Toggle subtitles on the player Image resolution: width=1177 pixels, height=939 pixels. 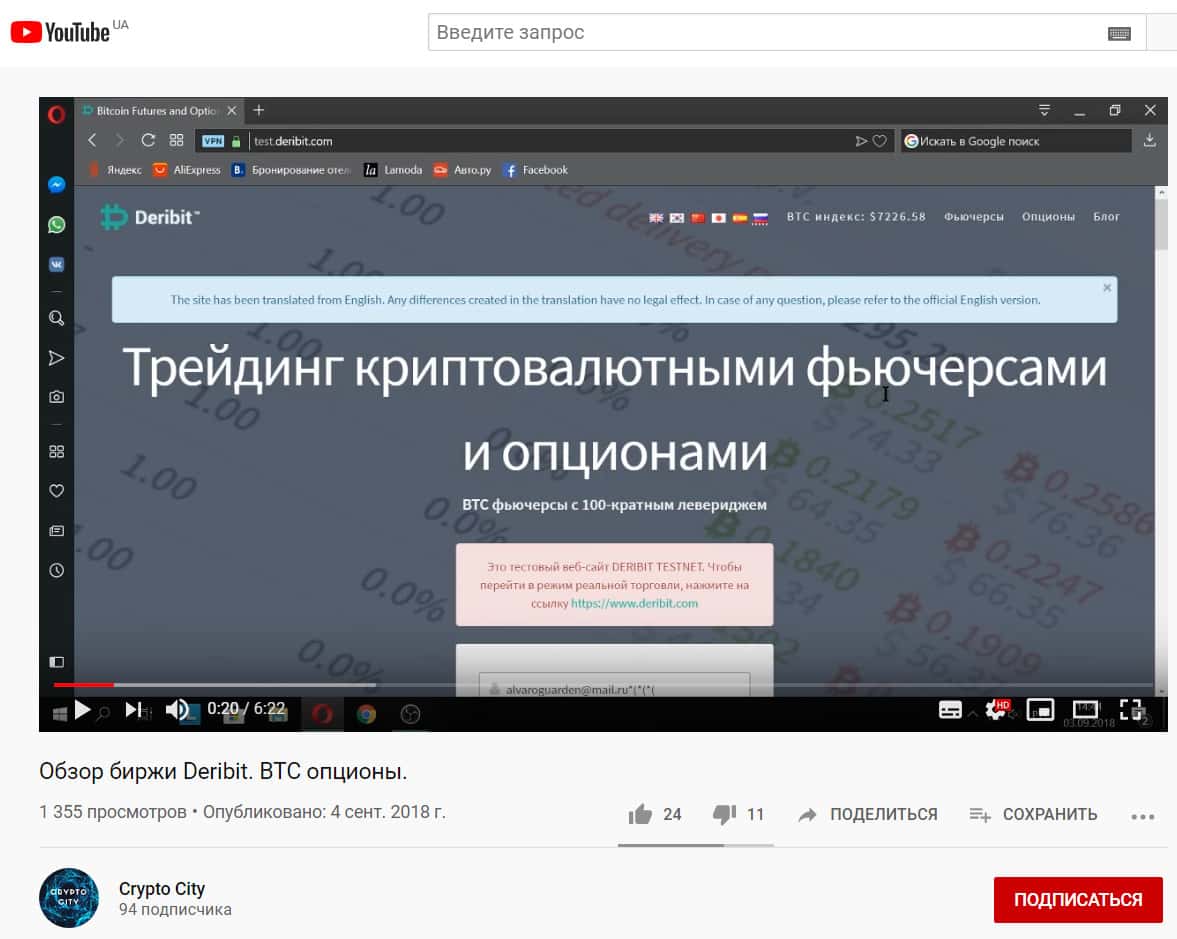click(950, 709)
